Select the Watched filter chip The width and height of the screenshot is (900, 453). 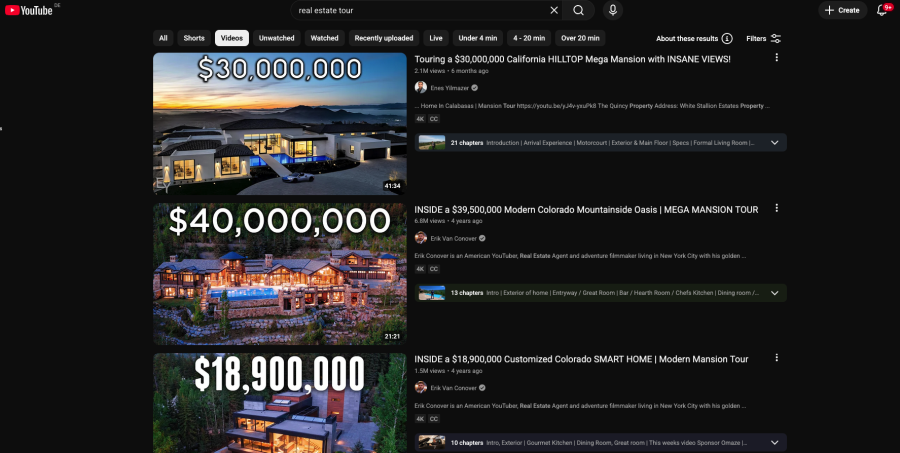click(324, 38)
